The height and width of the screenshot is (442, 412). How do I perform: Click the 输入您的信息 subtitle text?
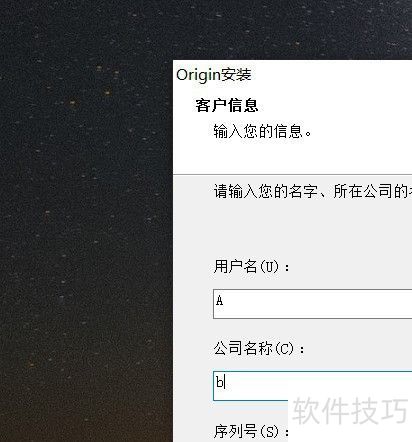point(262,131)
